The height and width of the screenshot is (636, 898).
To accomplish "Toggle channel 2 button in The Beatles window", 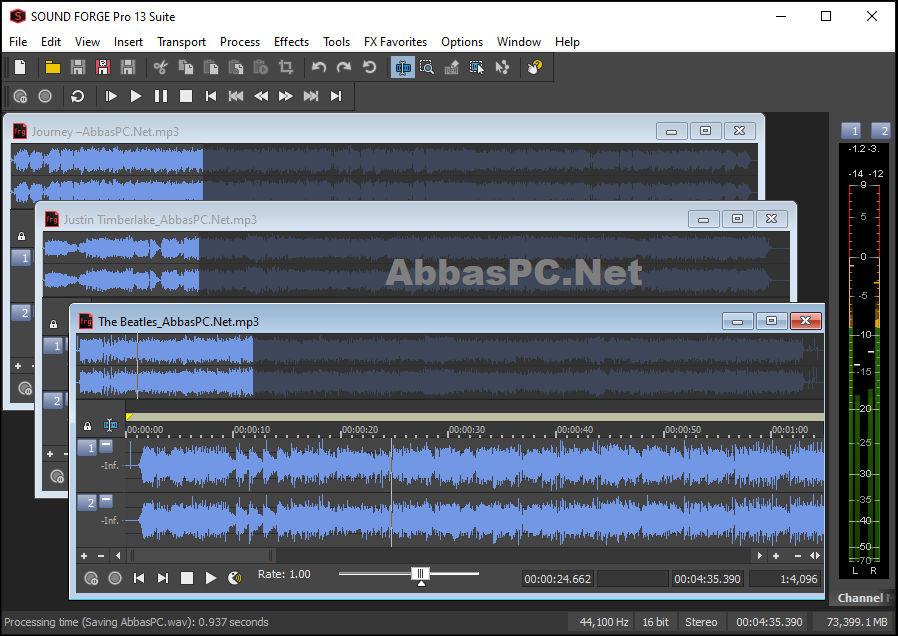I will tap(87, 503).
